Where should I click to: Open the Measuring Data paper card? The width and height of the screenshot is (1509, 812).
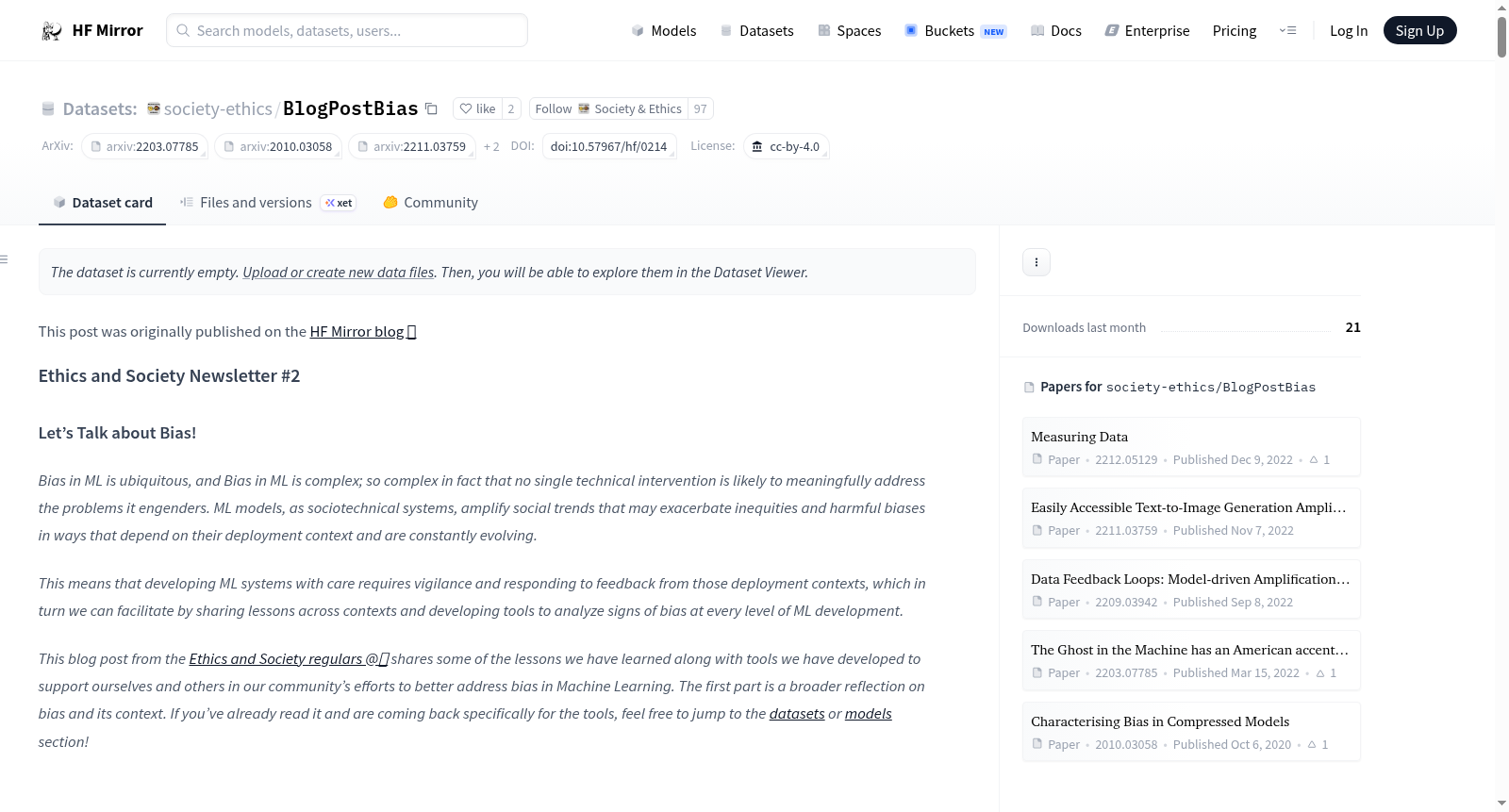tap(1191, 447)
